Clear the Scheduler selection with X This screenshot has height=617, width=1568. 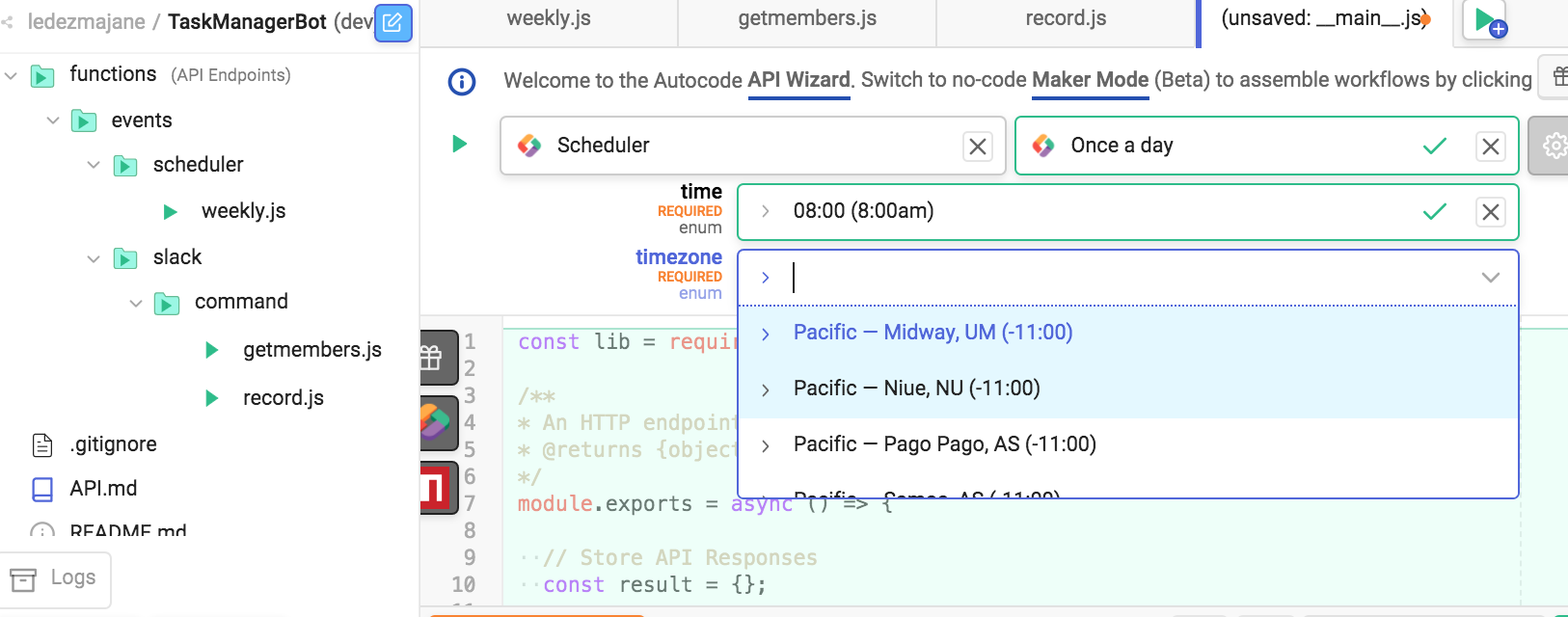[x=978, y=147]
